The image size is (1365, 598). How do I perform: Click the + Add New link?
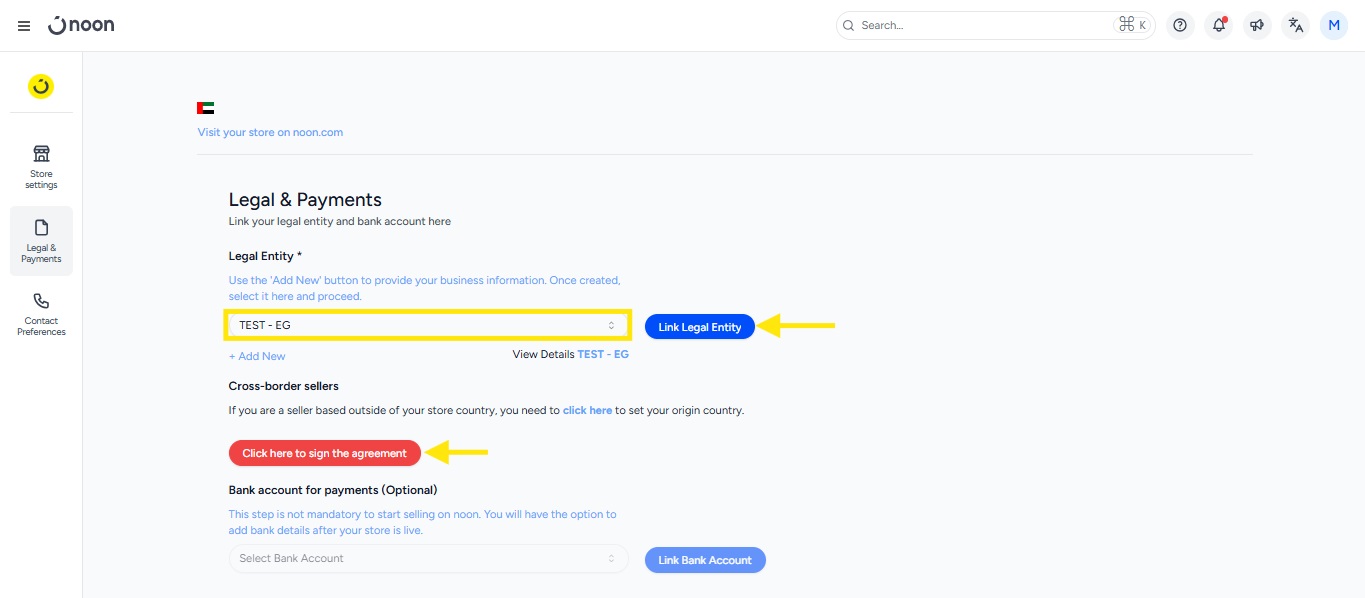click(257, 356)
